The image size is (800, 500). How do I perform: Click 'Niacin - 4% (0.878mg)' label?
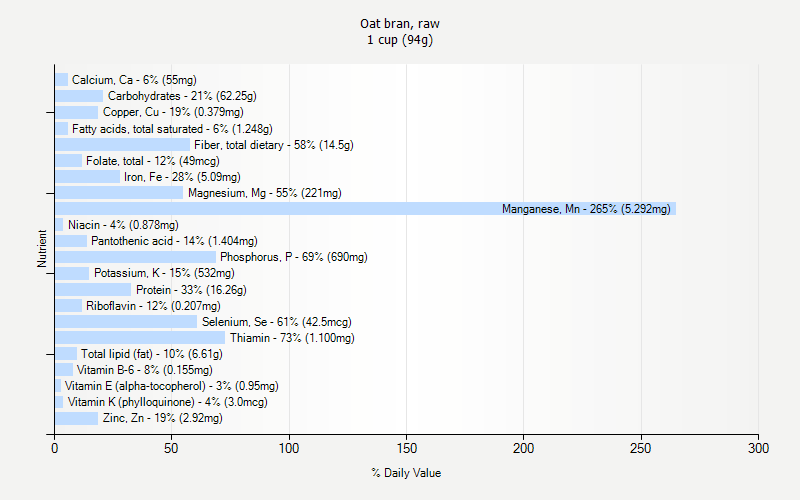[x=123, y=225]
